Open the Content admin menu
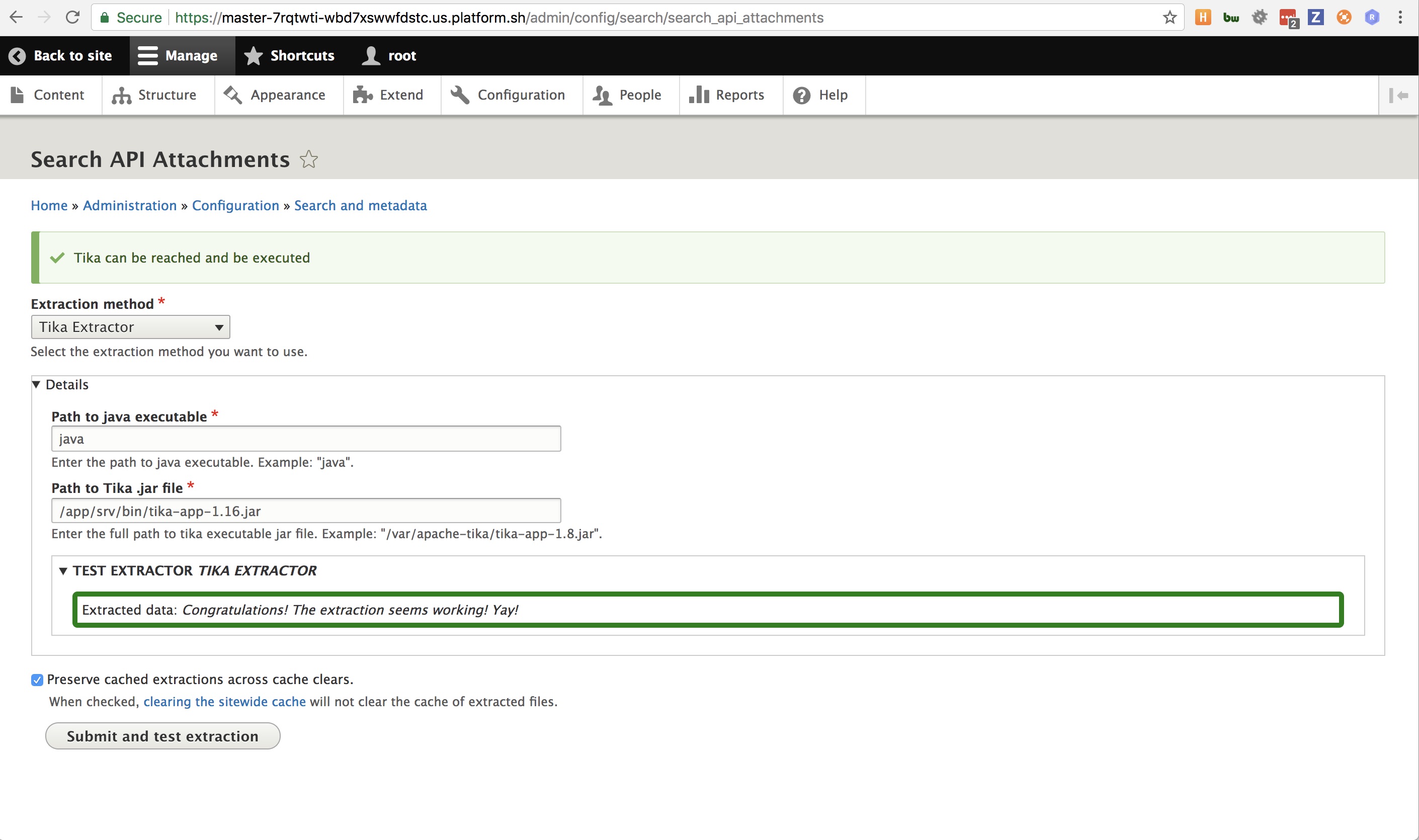Screen dimensions: 1419x840 (x=51, y=95)
